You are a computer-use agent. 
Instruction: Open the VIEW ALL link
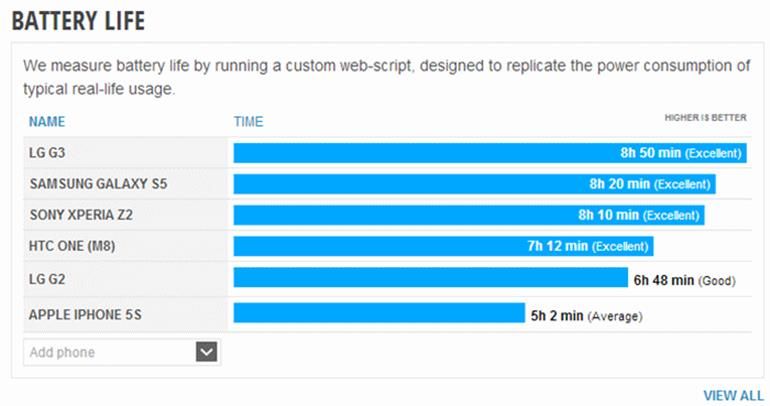(733, 395)
